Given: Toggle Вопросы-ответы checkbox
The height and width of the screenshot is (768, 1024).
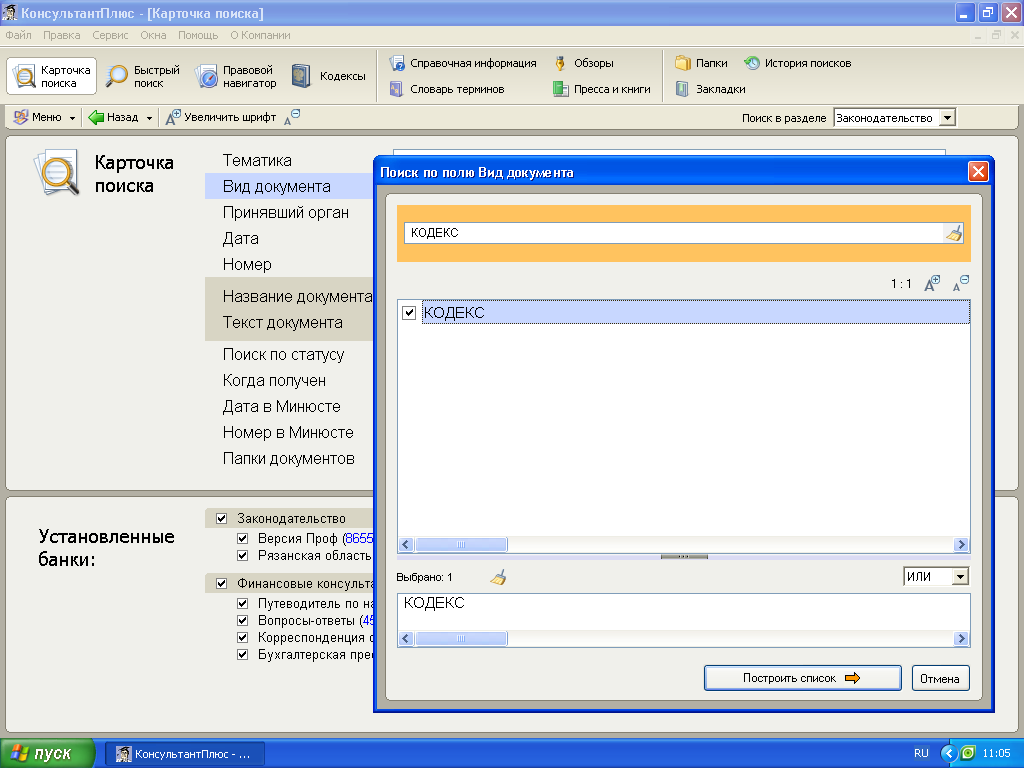Looking at the screenshot, I should click(242, 620).
